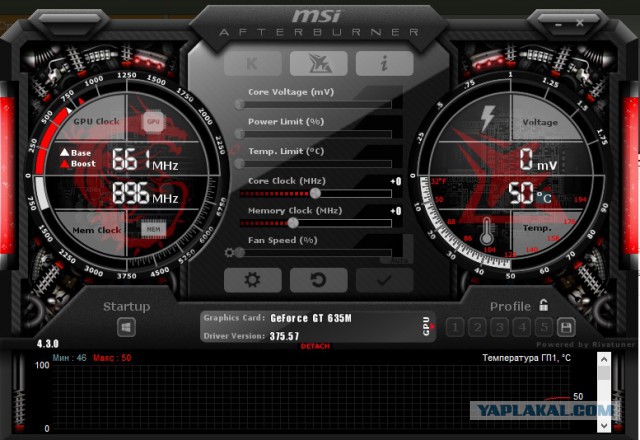Toggle Windows Startup icon button

[126, 327]
